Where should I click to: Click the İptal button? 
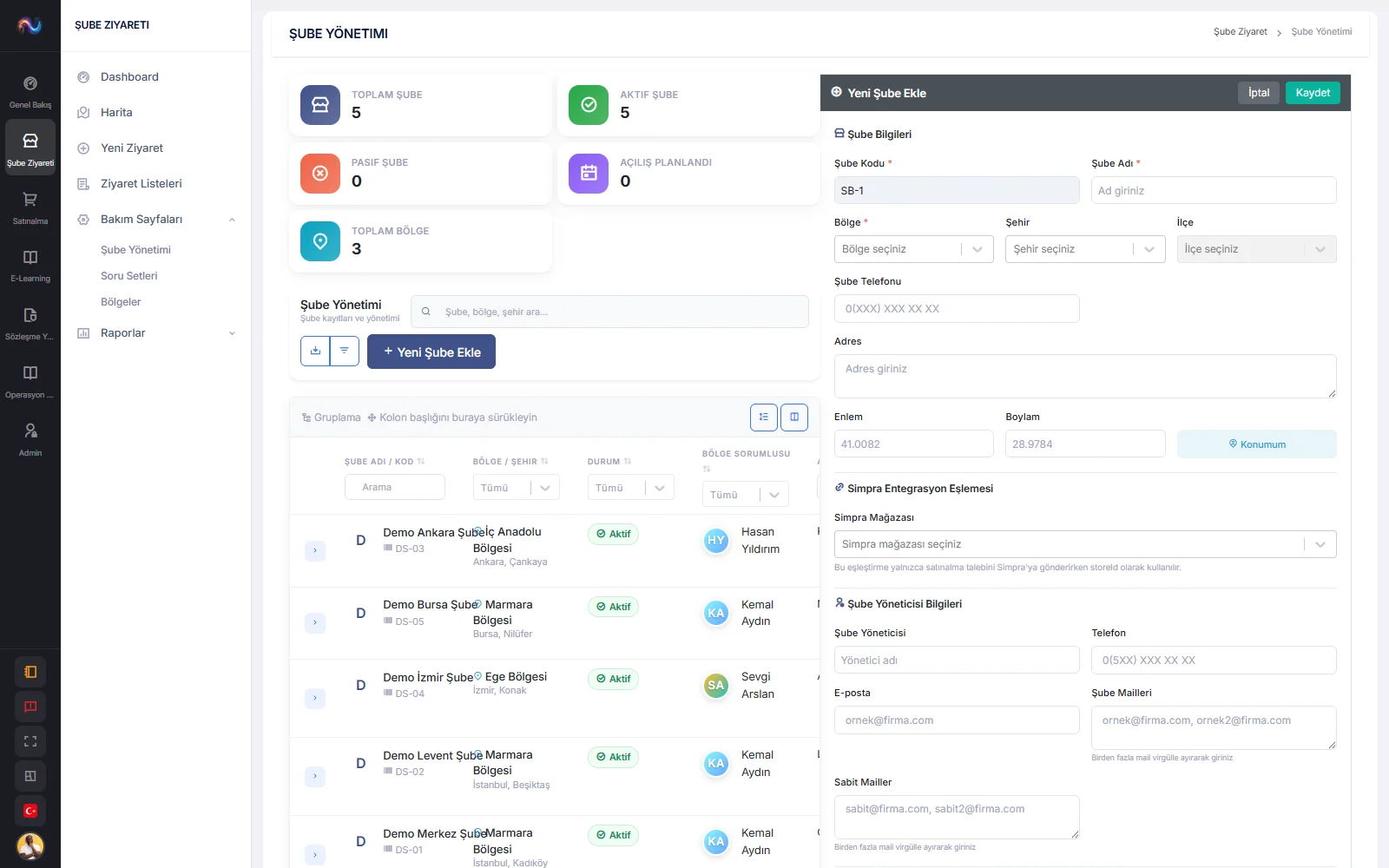coord(1259,93)
